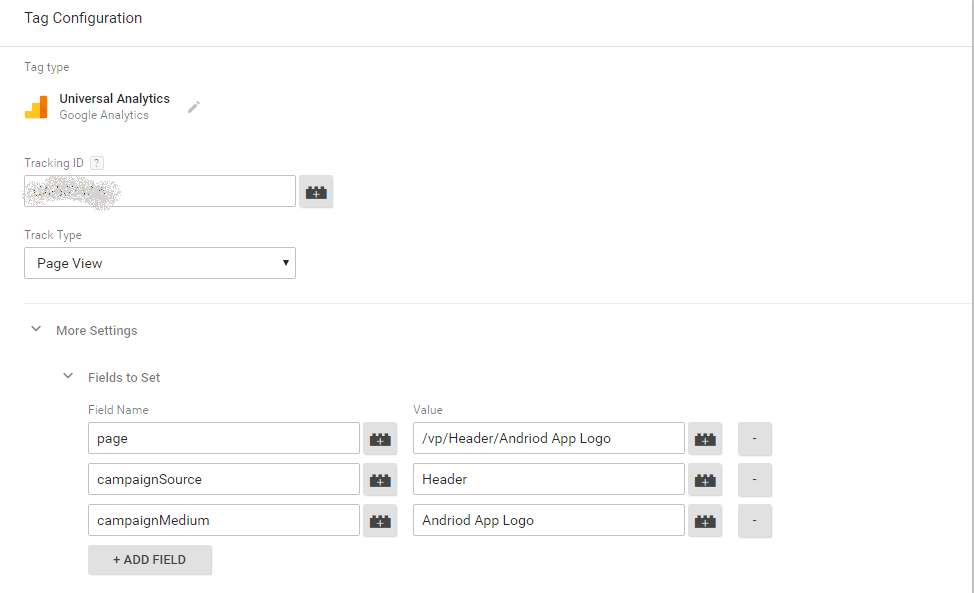Image resolution: width=974 pixels, height=593 pixels.
Task: Click the pencil edit icon beside Universal Analytics
Action: tap(194, 107)
